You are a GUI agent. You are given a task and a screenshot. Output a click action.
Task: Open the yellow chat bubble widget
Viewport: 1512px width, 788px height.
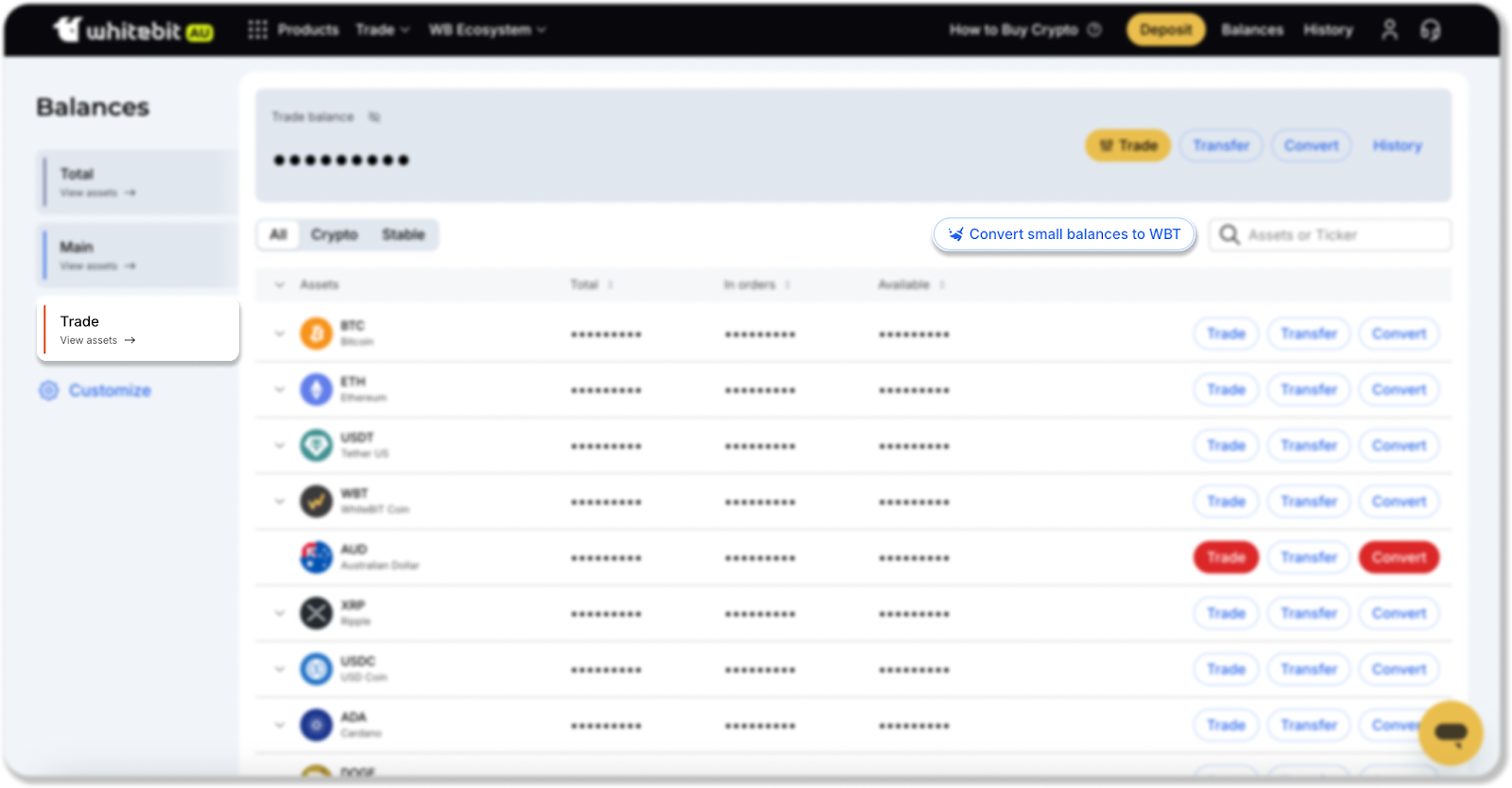tap(1450, 732)
